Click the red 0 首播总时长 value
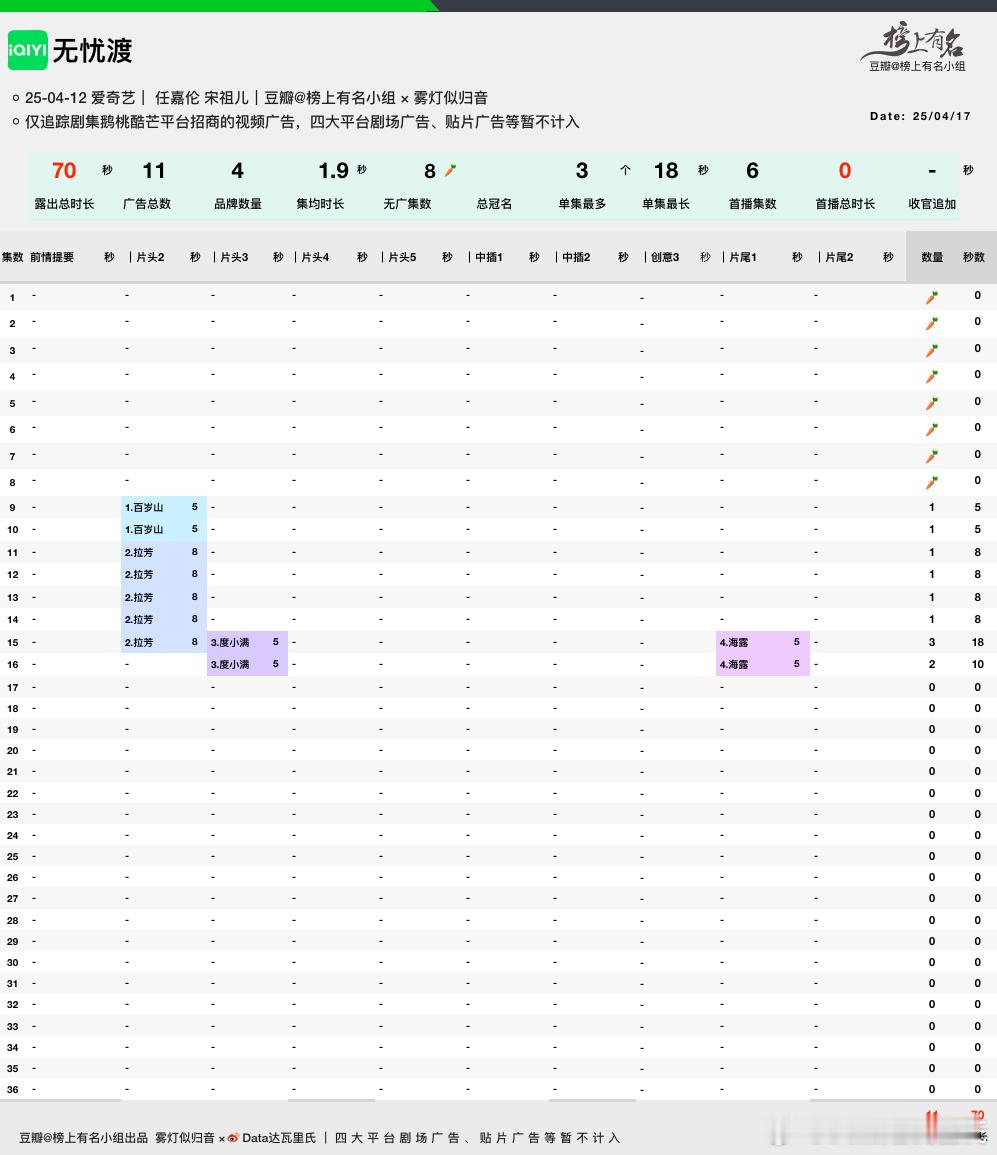 click(x=845, y=171)
